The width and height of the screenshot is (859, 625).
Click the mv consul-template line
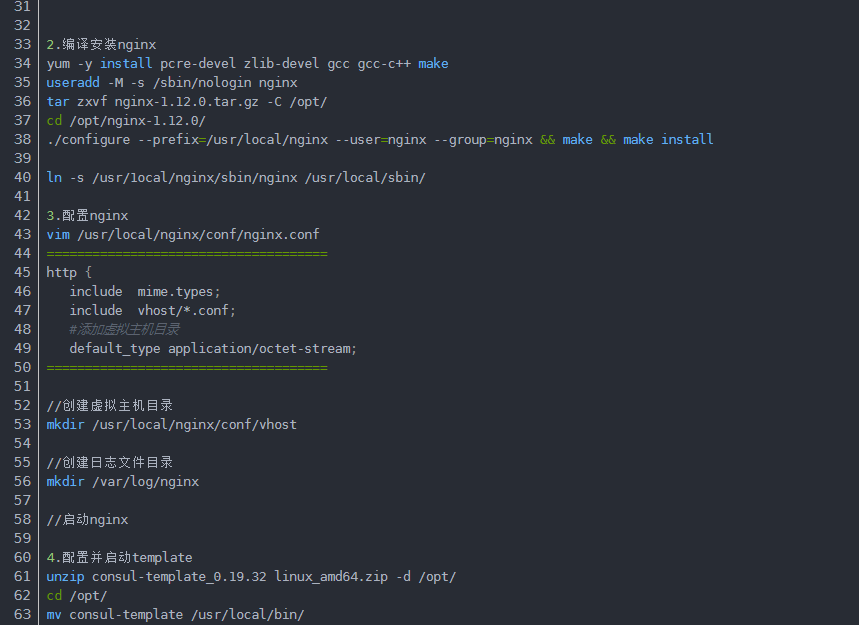175,615
